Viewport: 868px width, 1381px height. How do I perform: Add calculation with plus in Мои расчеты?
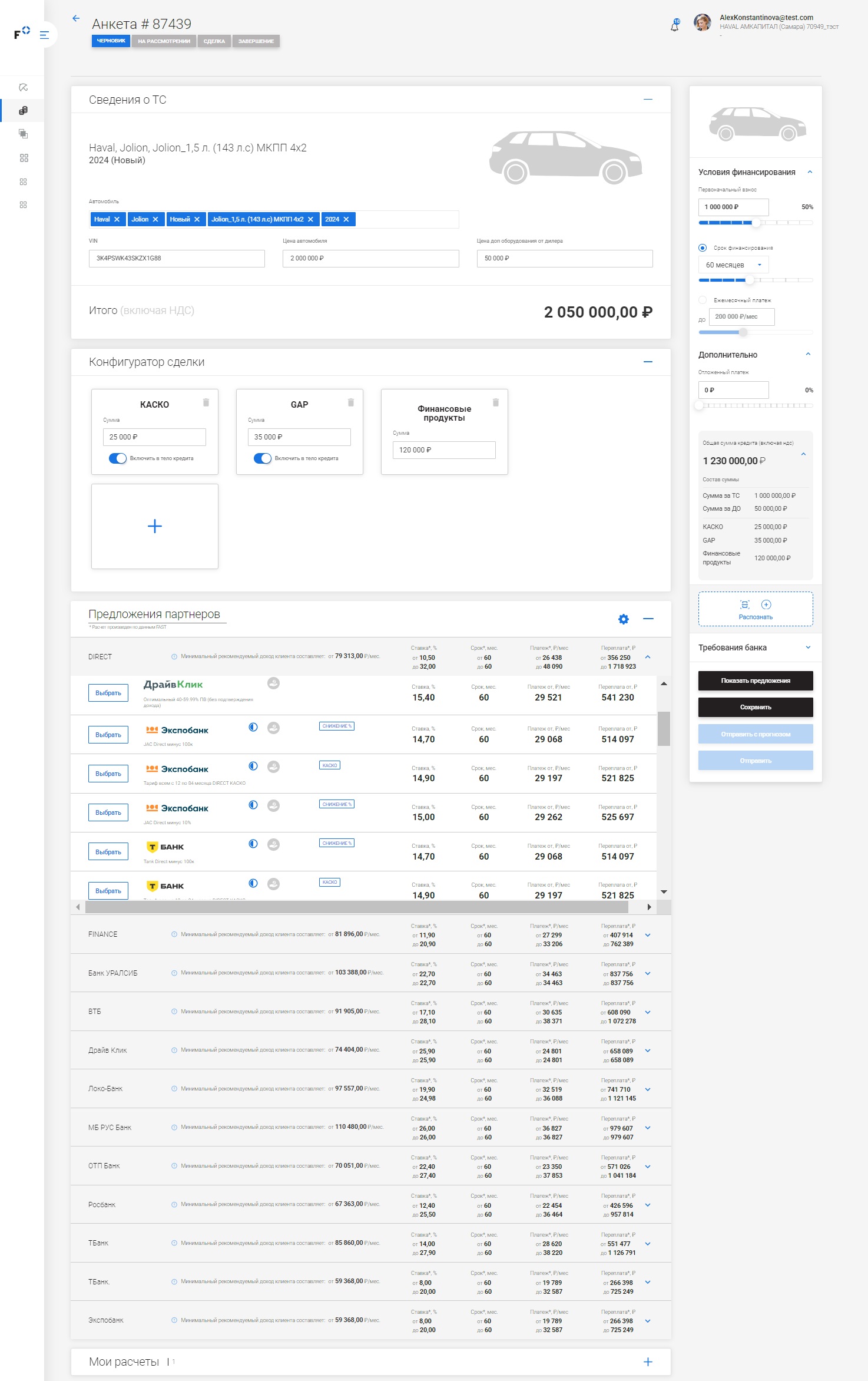[648, 1362]
